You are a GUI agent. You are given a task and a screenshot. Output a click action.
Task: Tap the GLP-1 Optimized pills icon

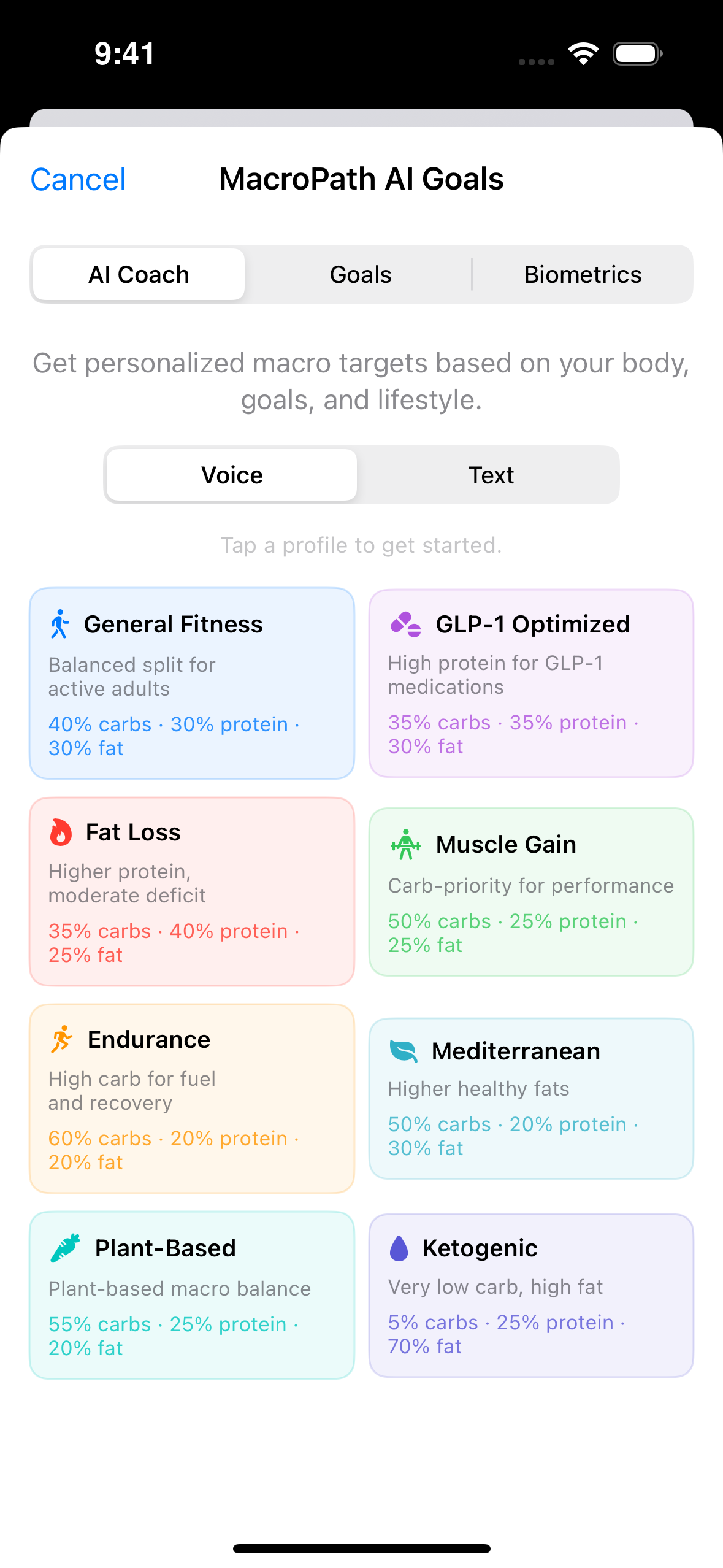[405, 625]
